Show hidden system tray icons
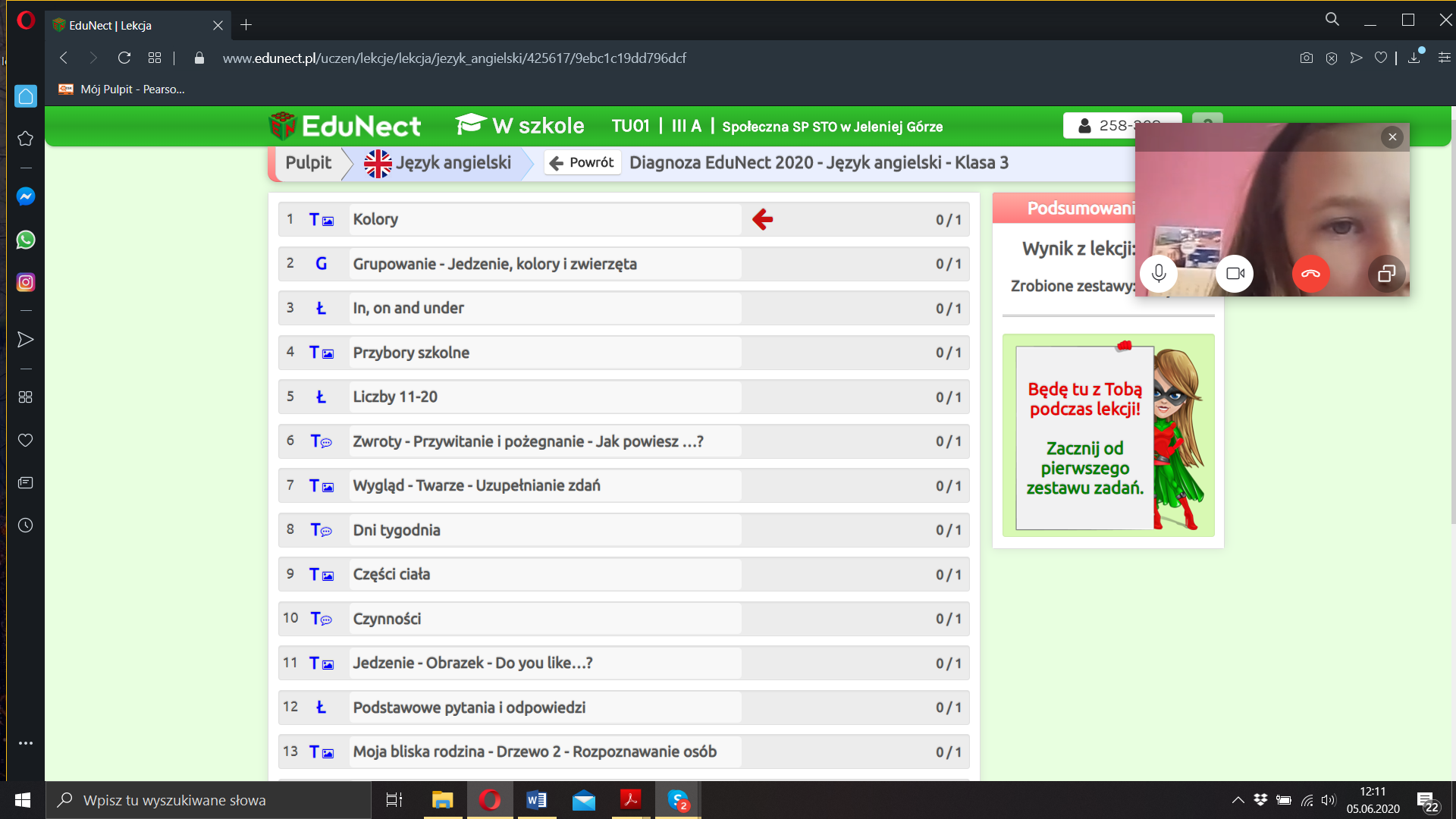The height and width of the screenshot is (819, 1456). pyautogui.click(x=1238, y=800)
